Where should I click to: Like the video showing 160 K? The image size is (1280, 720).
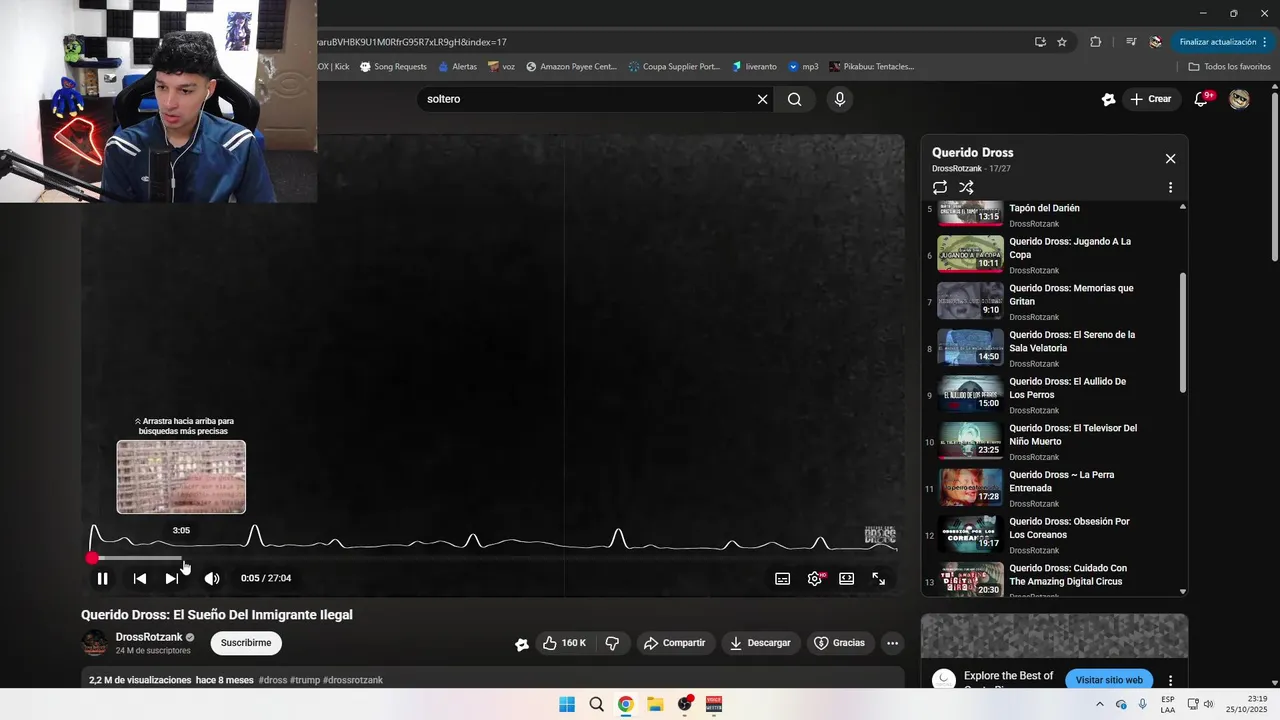coord(564,643)
